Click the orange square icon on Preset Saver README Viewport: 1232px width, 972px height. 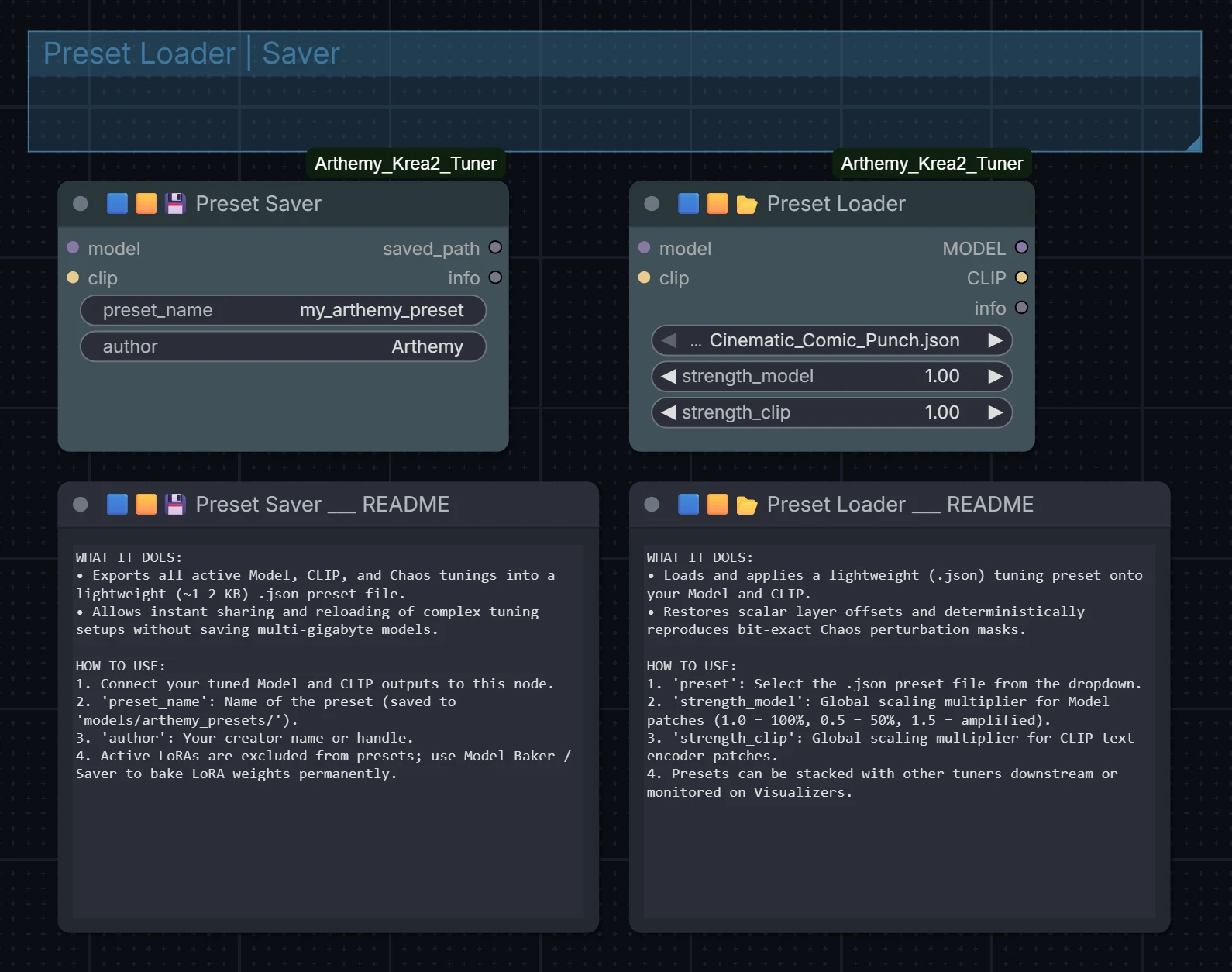(x=146, y=504)
